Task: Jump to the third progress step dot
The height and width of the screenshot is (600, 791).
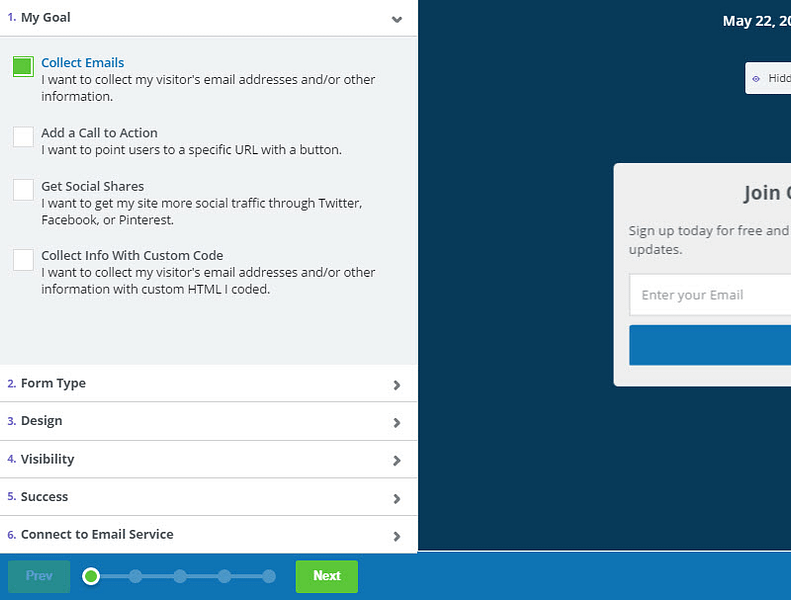Action: coord(180,576)
